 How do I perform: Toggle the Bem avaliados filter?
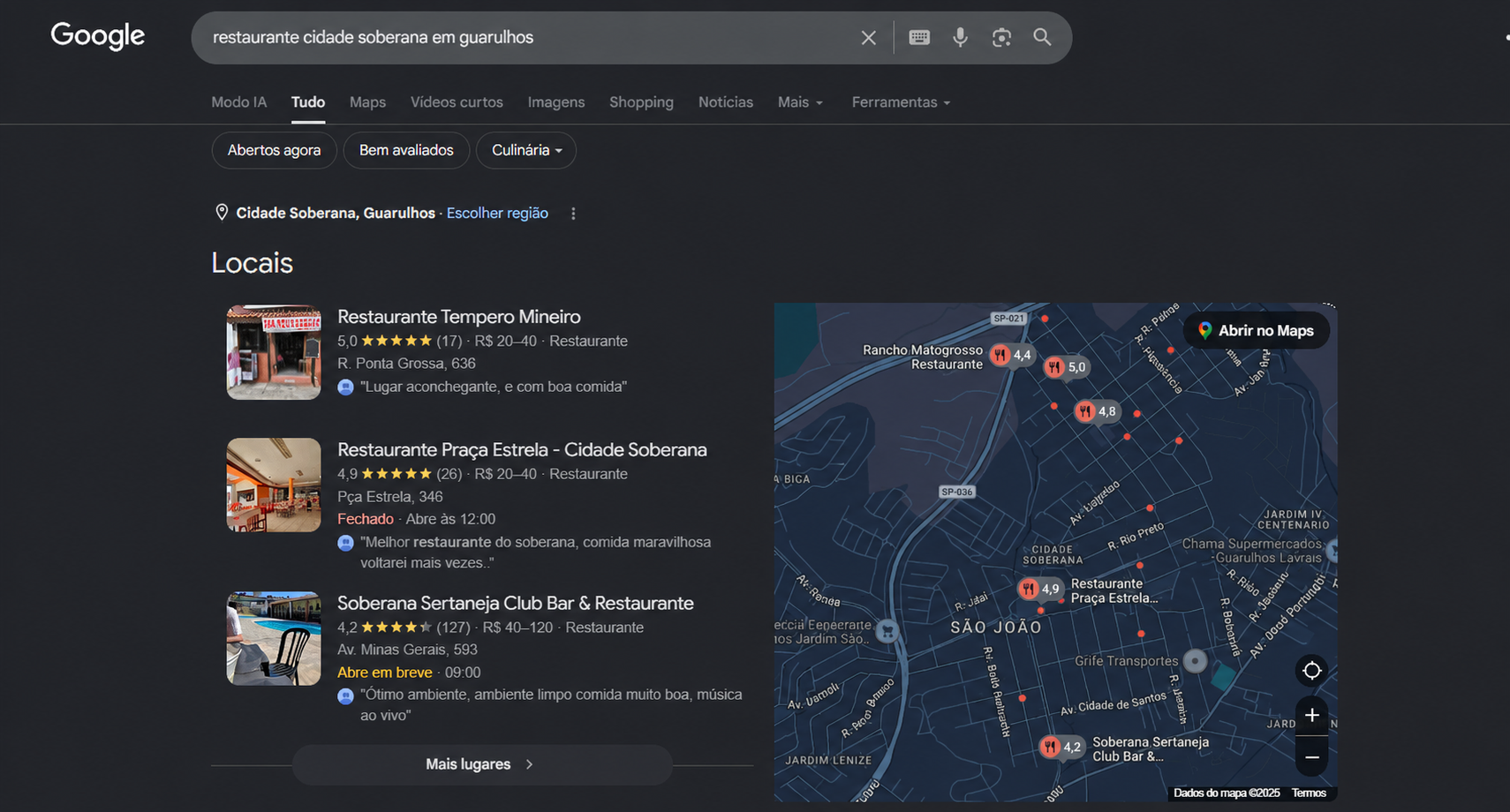coord(406,150)
